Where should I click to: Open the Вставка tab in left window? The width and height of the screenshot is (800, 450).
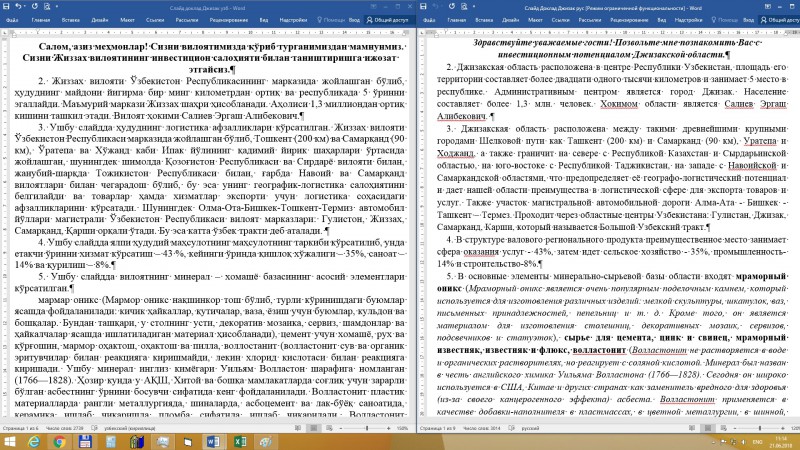(x=70, y=20)
